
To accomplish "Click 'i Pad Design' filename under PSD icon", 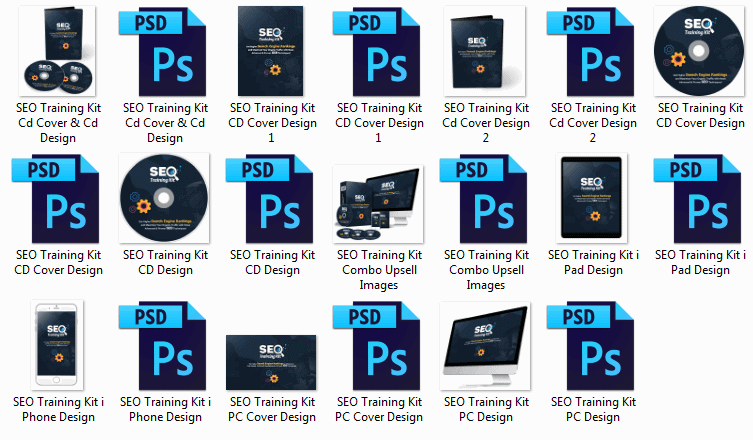I will (700, 262).
